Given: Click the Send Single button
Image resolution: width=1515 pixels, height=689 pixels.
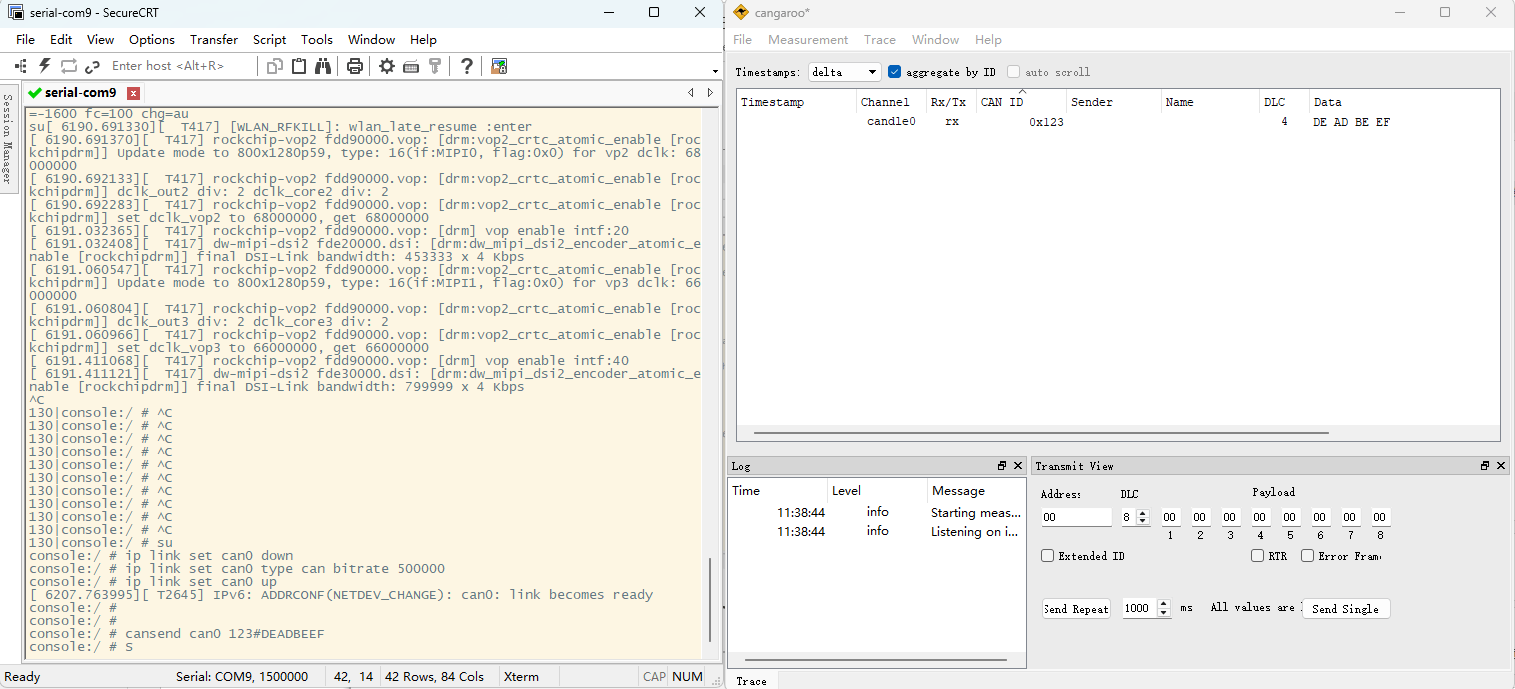Looking at the screenshot, I should [1345, 608].
